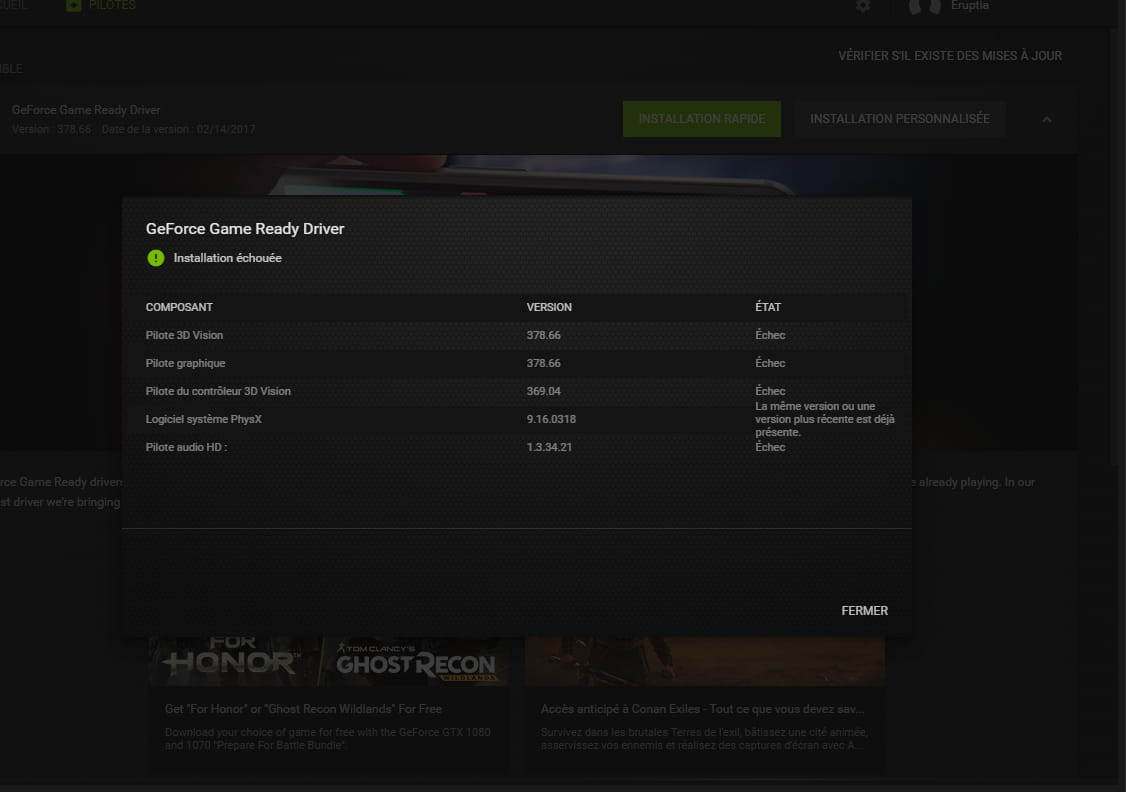Click the 'Download your choice of game' description

(327, 739)
